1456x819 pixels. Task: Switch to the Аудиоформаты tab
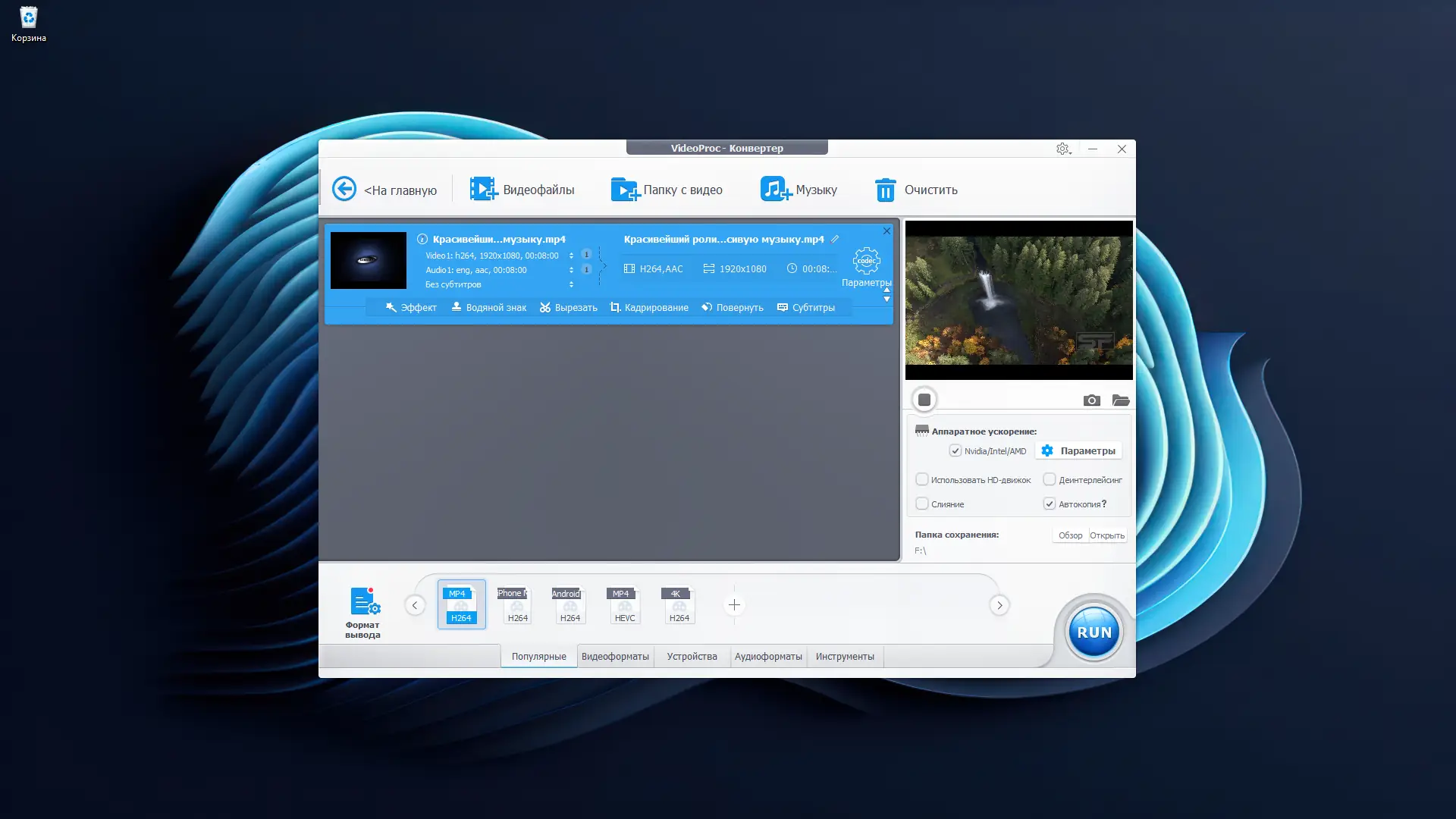(x=767, y=657)
